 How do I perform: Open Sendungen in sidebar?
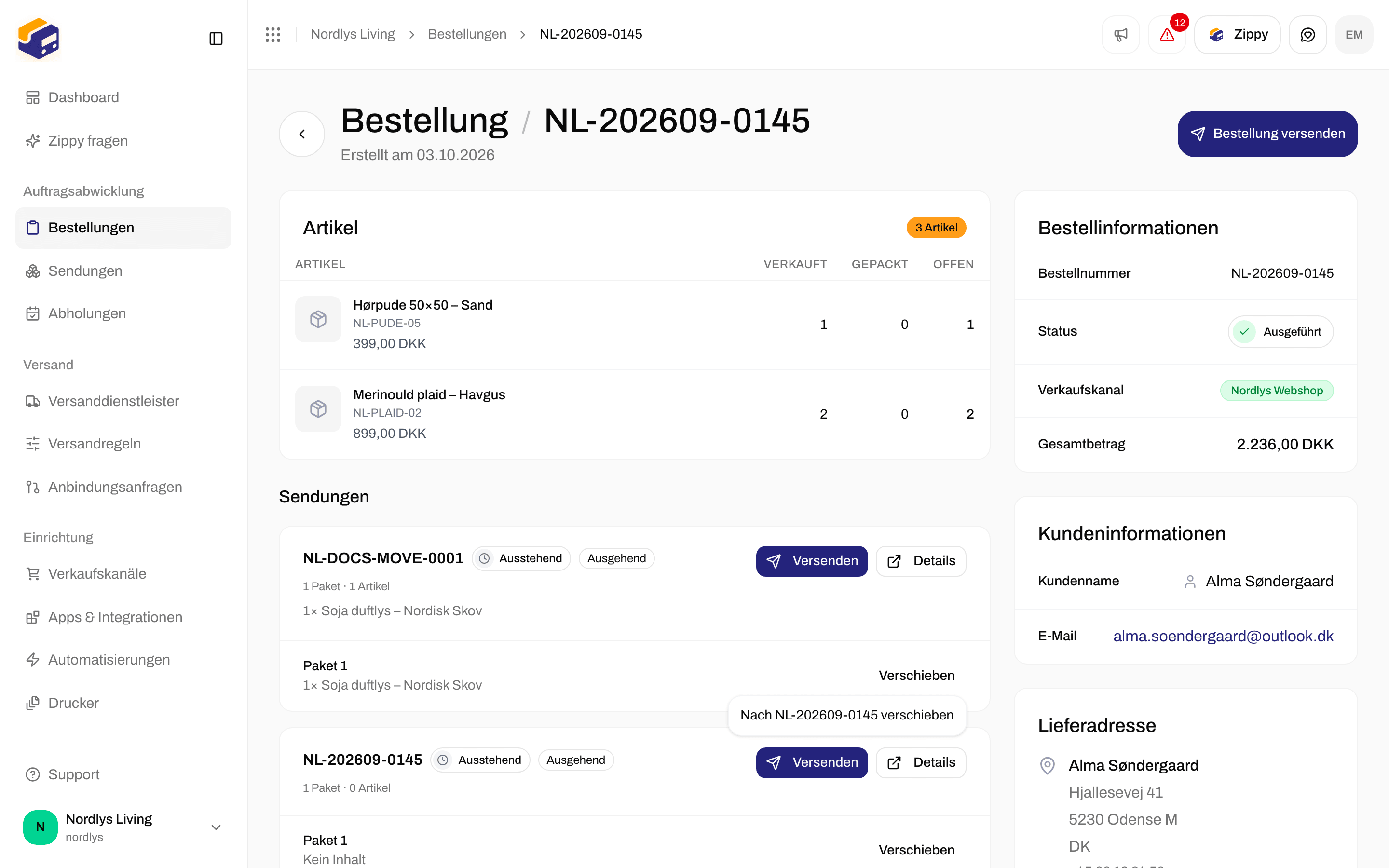tap(123, 271)
